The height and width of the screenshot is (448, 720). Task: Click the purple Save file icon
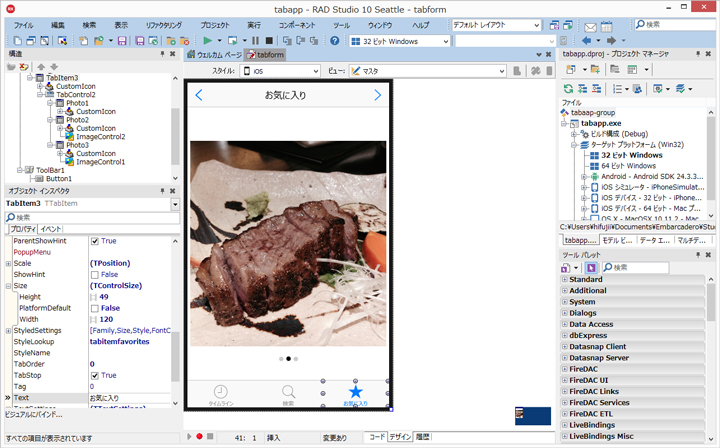point(122,41)
